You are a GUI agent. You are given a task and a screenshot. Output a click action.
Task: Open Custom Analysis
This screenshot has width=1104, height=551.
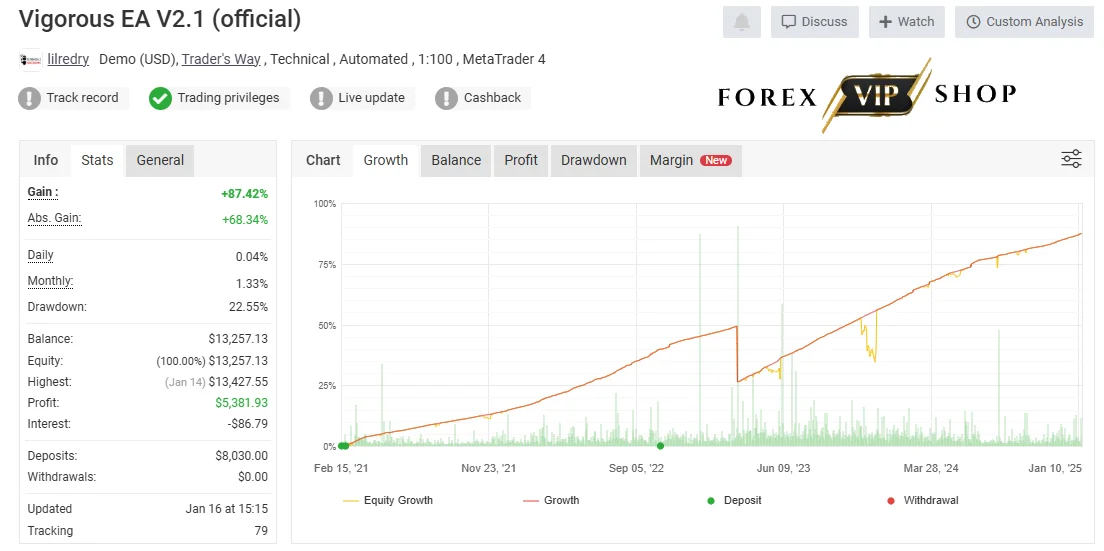click(x=1024, y=22)
